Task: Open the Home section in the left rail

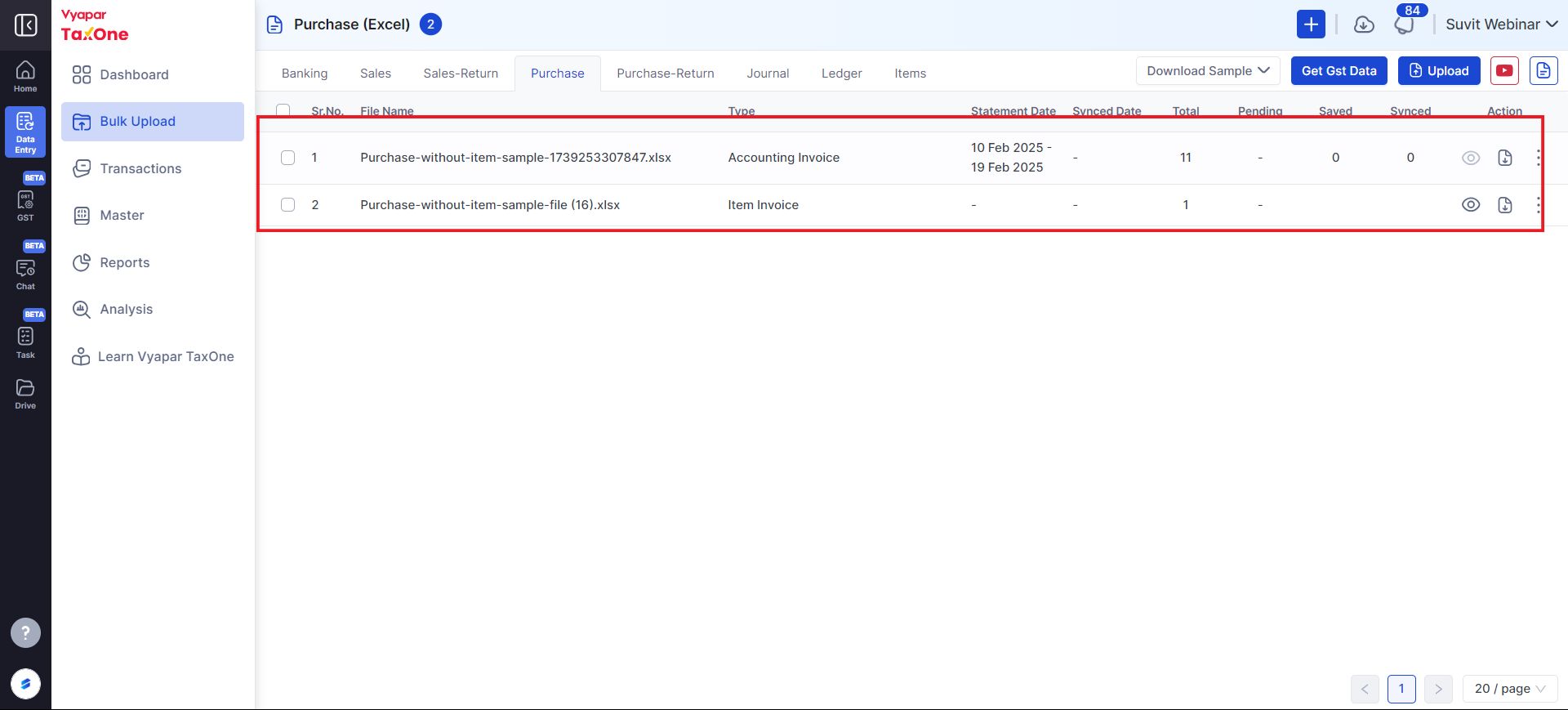Action: (25, 76)
